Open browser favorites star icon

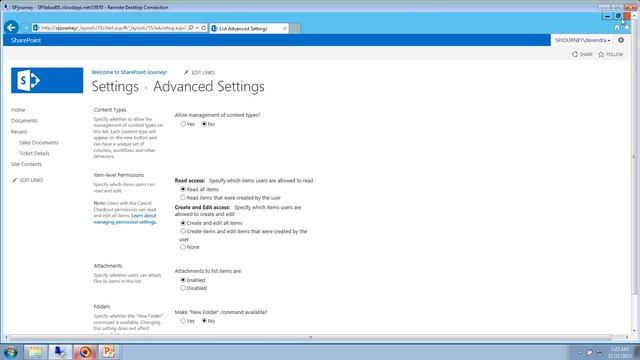click(627, 28)
